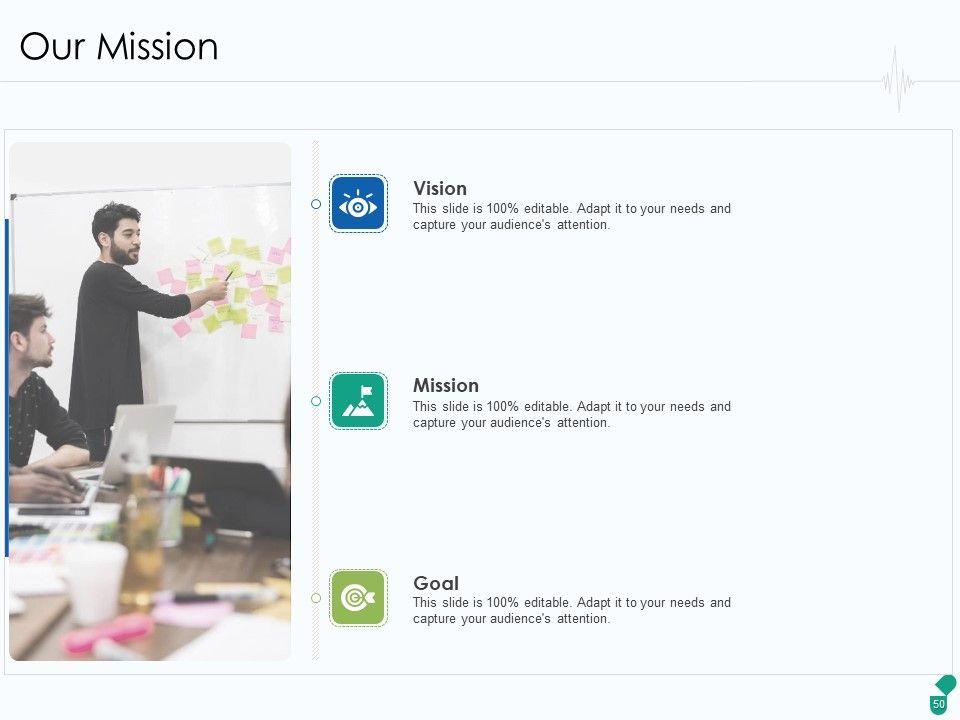The width and height of the screenshot is (960, 720).
Task: Click the Goal target icon
Action: (x=358, y=598)
